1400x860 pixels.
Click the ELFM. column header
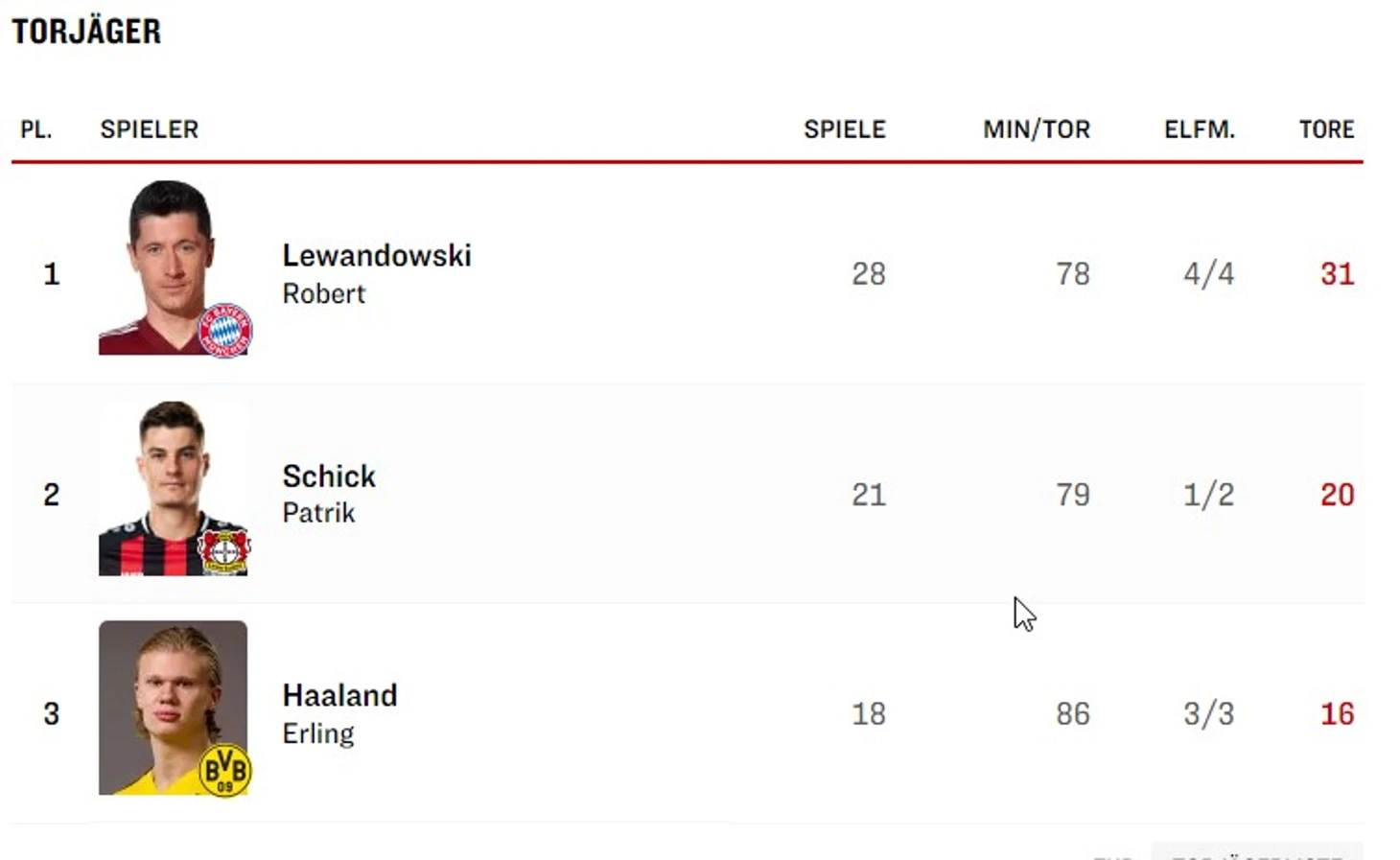tap(1199, 129)
